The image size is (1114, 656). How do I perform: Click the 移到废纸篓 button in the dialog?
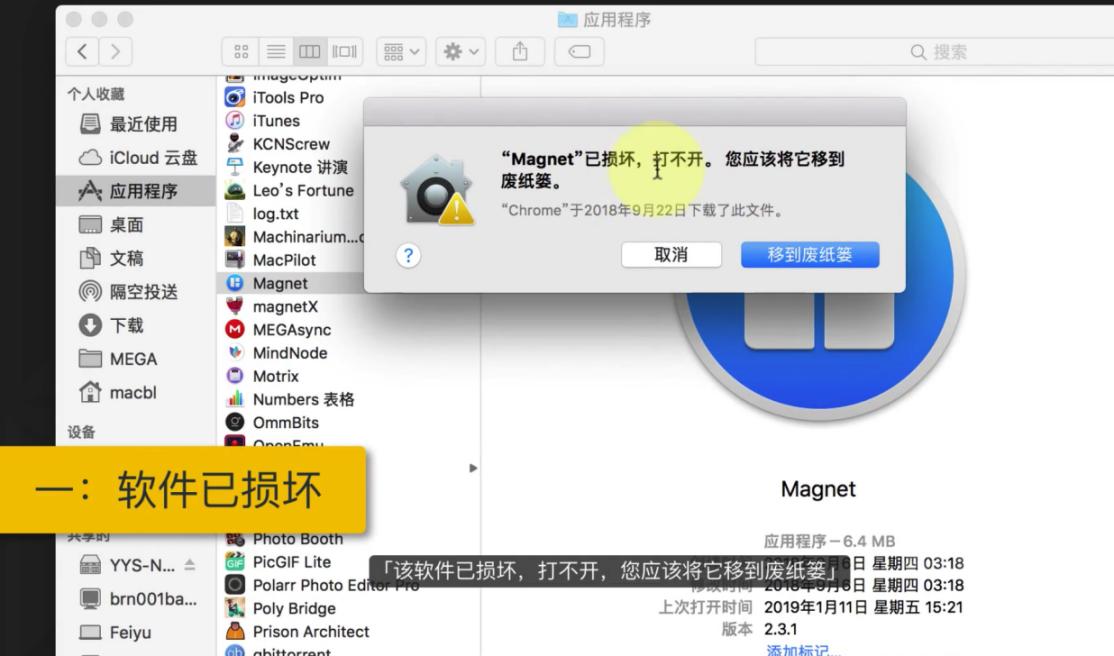809,255
